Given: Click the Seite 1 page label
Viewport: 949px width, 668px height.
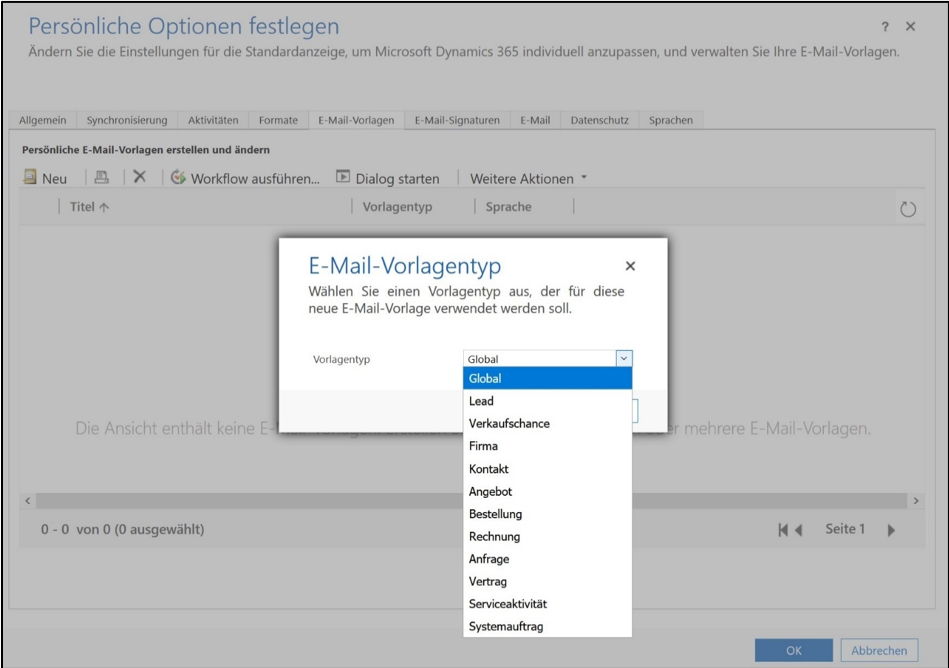Looking at the screenshot, I should coord(845,529).
